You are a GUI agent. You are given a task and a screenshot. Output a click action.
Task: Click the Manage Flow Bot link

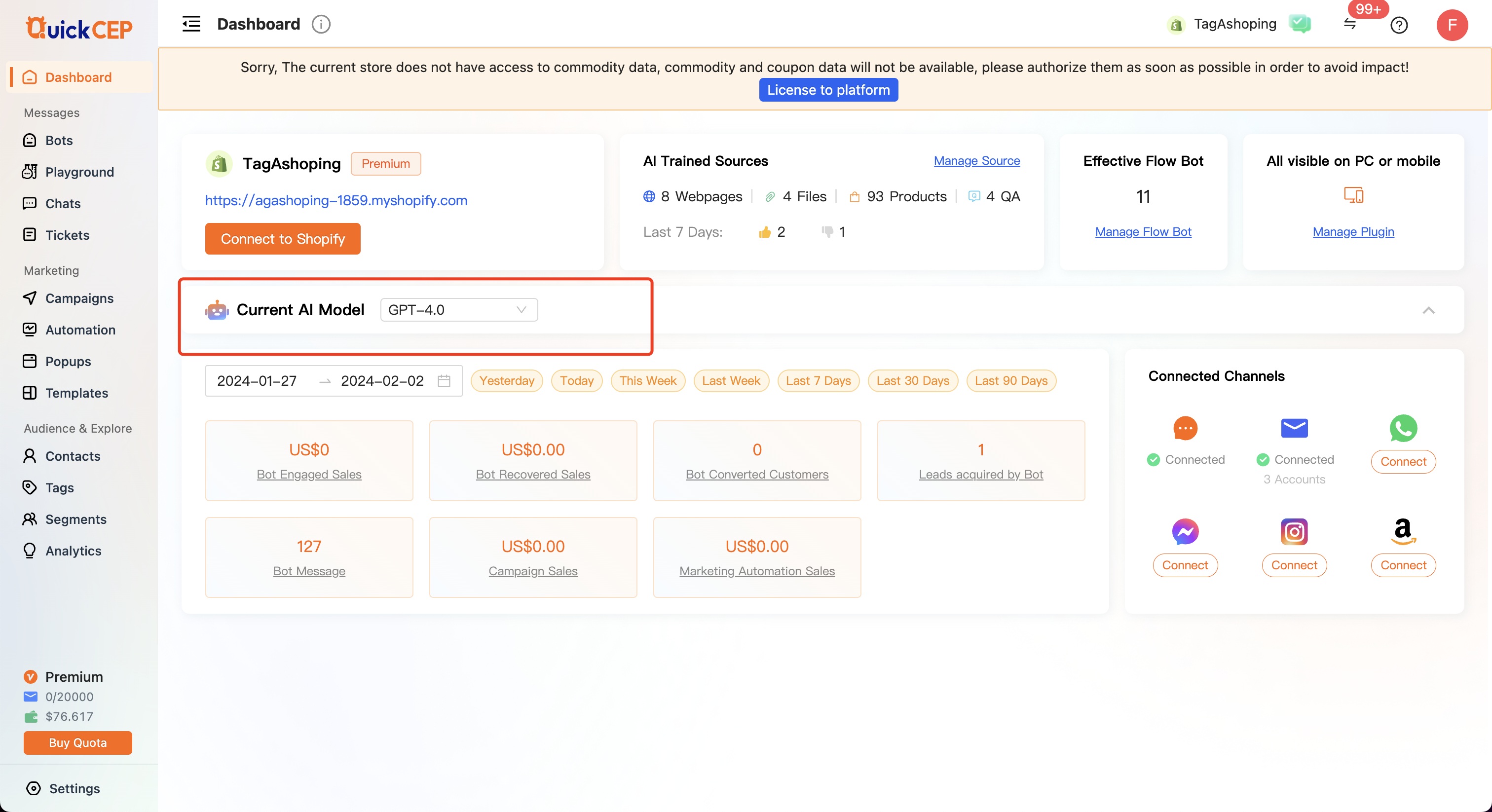click(1143, 232)
